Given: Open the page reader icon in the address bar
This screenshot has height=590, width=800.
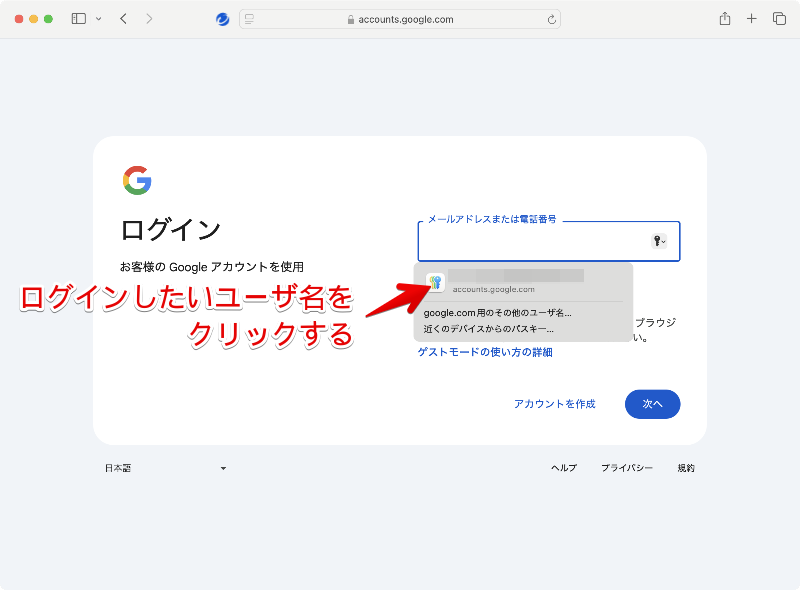Looking at the screenshot, I should tap(249, 19).
